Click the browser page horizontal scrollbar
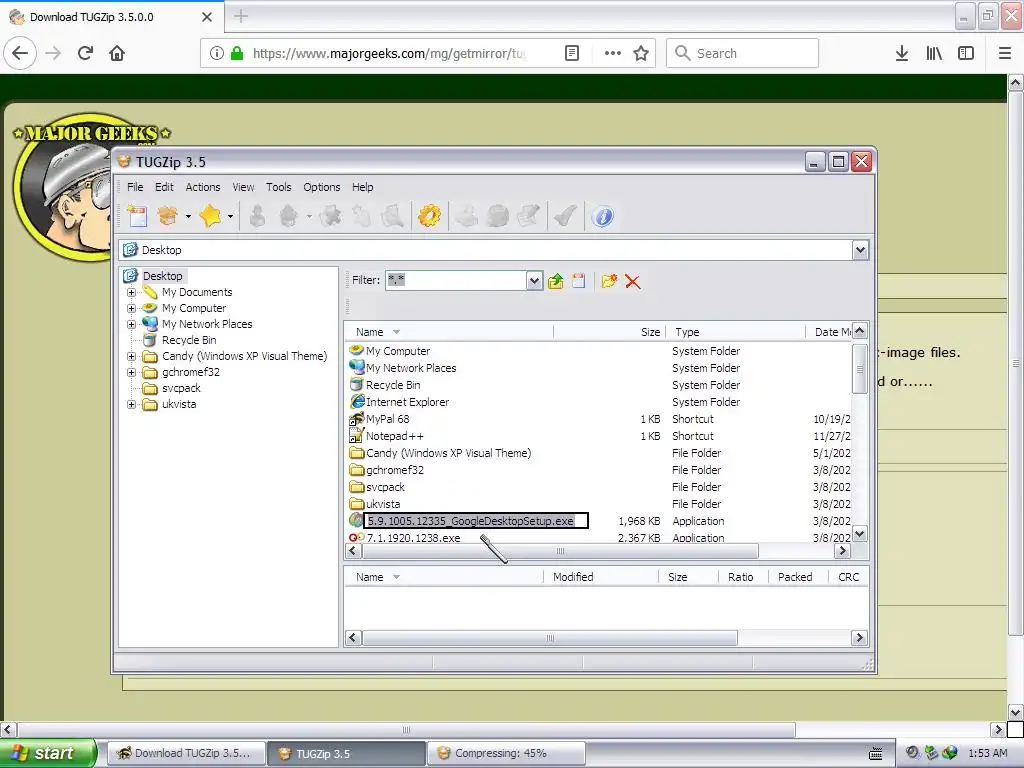This screenshot has width=1024, height=768. click(406, 729)
